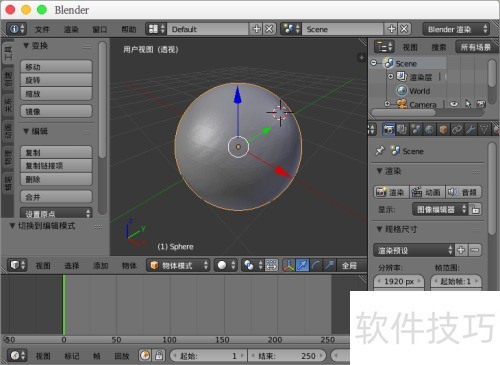Toggle the timeline preview range clock button
500x365 pixels.
click(x=145, y=356)
